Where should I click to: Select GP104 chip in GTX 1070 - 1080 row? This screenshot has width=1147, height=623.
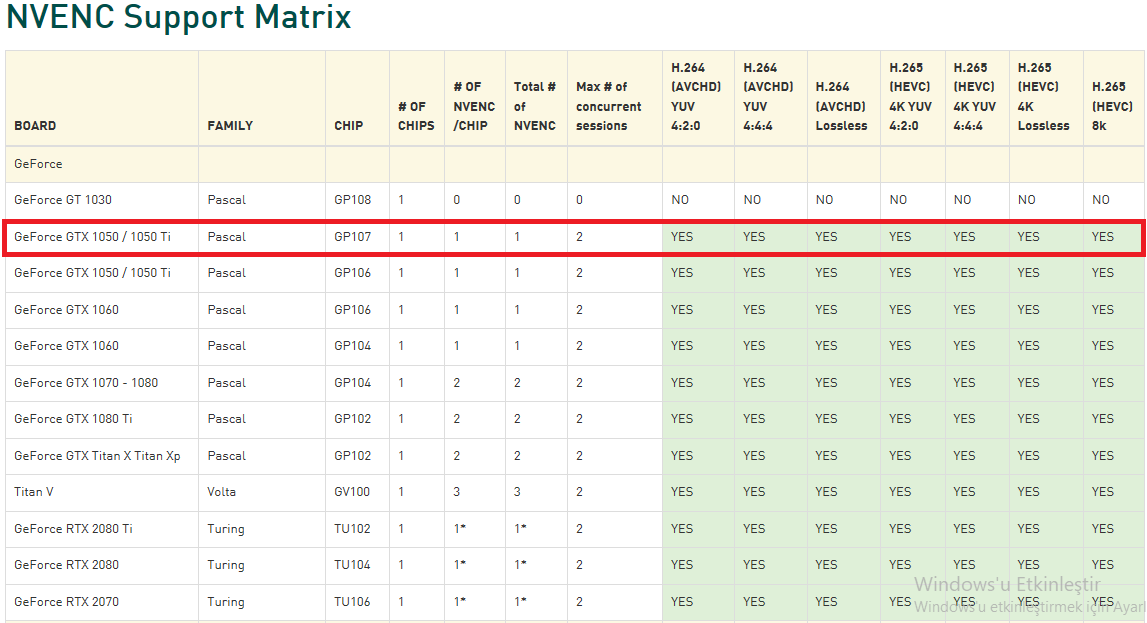click(x=353, y=382)
